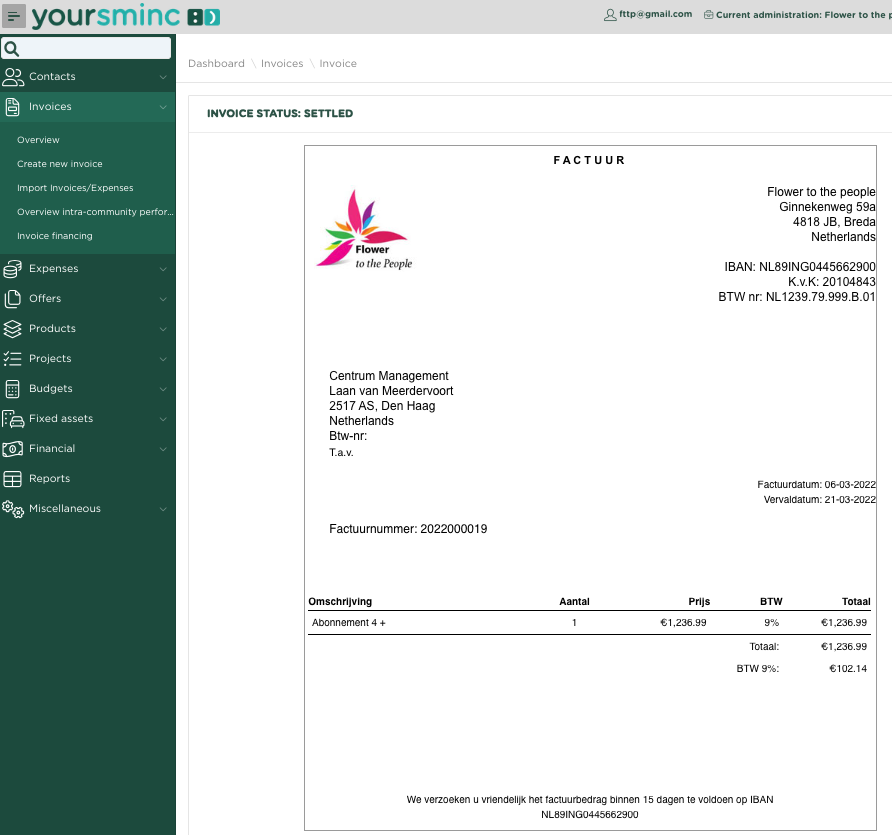This screenshot has width=892, height=835.
Task: Click the Products stack icon
Action: [x=13, y=329]
